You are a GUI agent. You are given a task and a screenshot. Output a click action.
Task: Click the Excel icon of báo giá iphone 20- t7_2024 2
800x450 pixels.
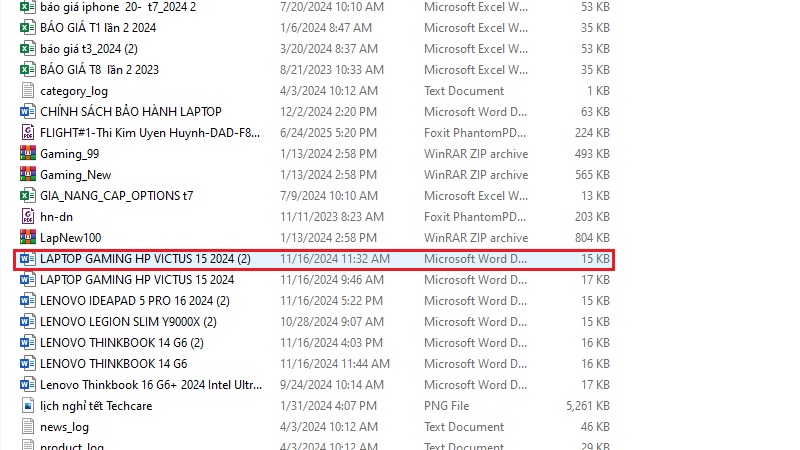point(28,7)
